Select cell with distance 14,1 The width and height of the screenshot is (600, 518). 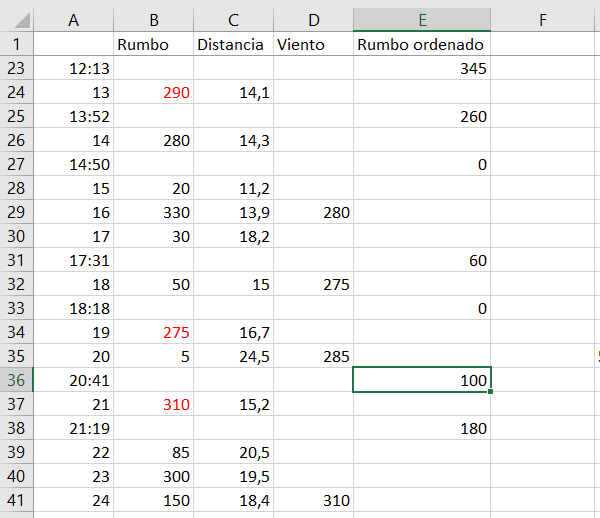pyautogui.click(x=233, y=93)
